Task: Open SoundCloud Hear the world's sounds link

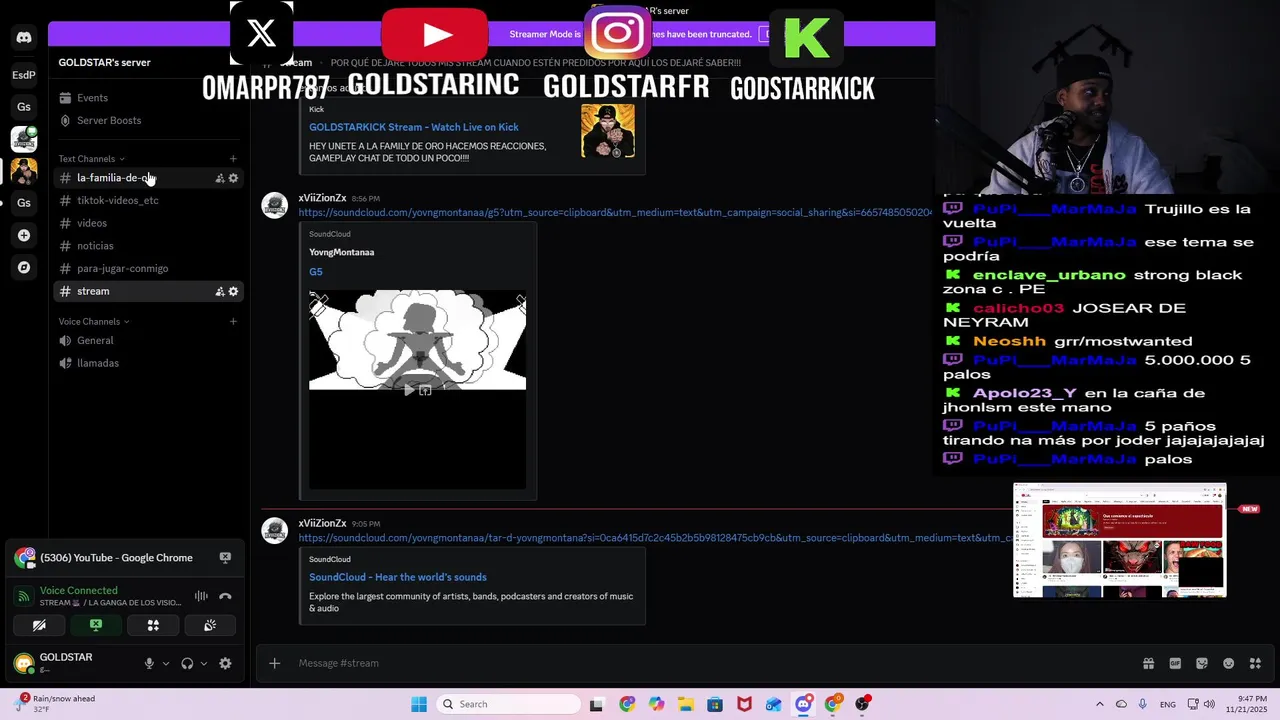Action: [x=398, y=577]
